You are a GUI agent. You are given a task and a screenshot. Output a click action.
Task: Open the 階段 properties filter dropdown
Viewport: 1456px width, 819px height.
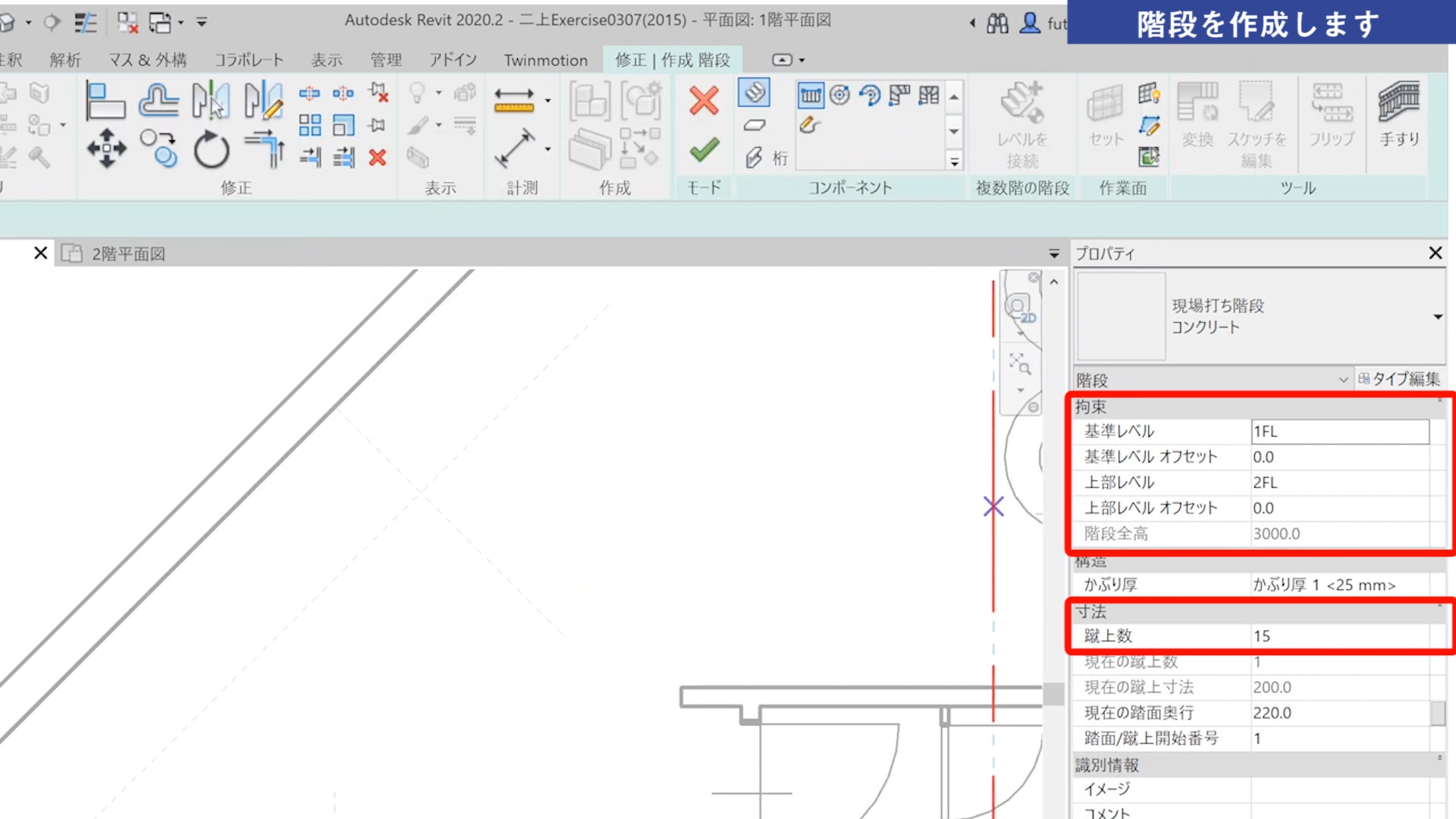1343,380
